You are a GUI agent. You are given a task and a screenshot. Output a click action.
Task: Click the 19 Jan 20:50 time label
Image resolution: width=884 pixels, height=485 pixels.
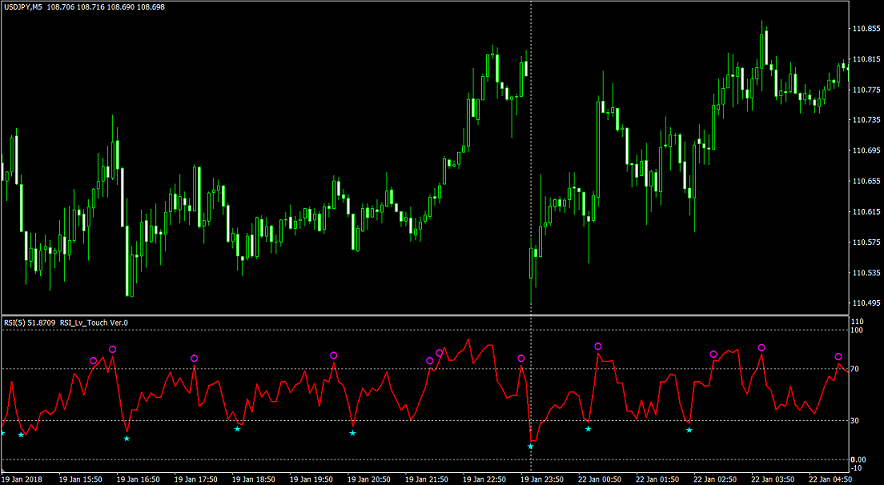pyautogui.click(x=369, y=479)
